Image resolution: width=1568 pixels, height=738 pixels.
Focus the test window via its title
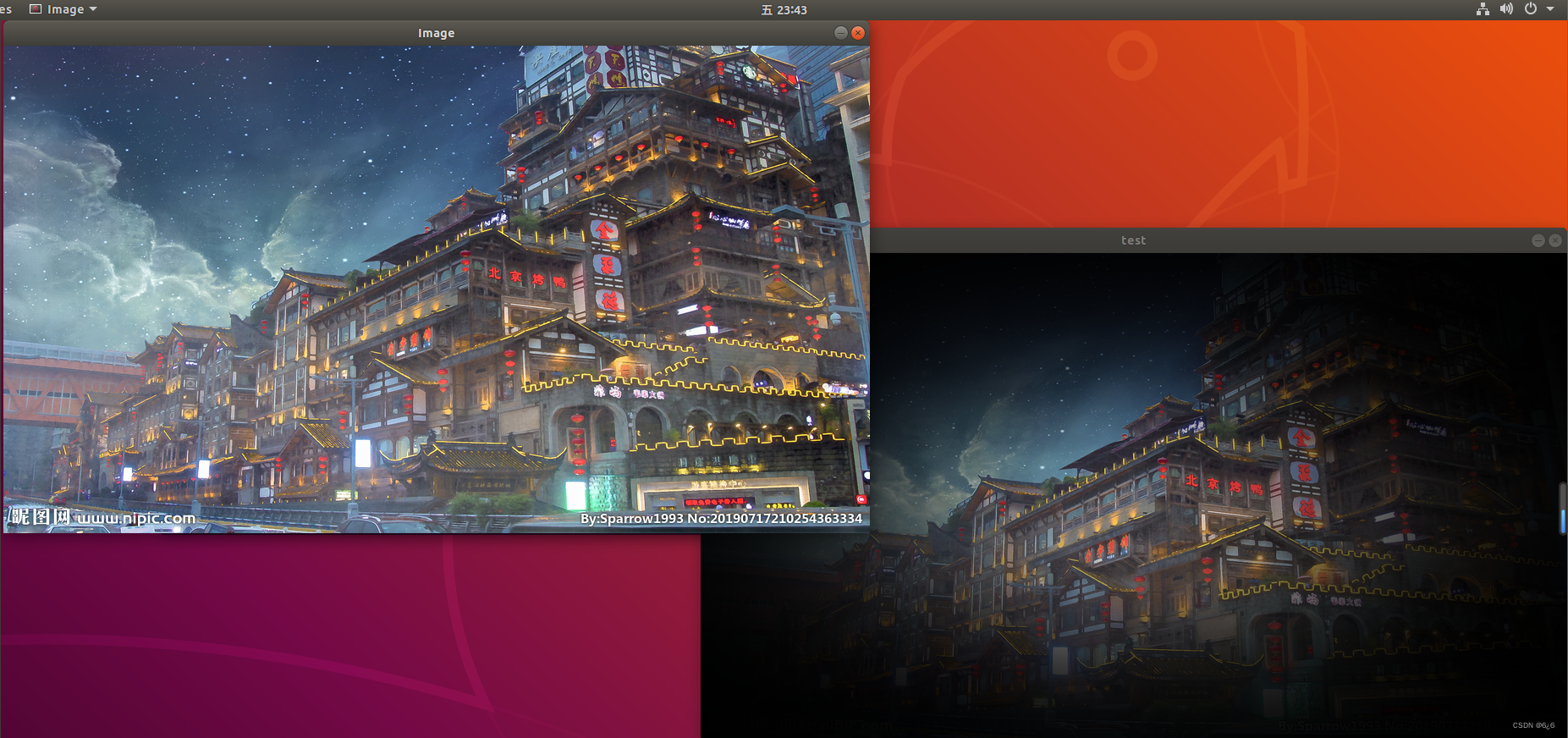[1134, 240]
